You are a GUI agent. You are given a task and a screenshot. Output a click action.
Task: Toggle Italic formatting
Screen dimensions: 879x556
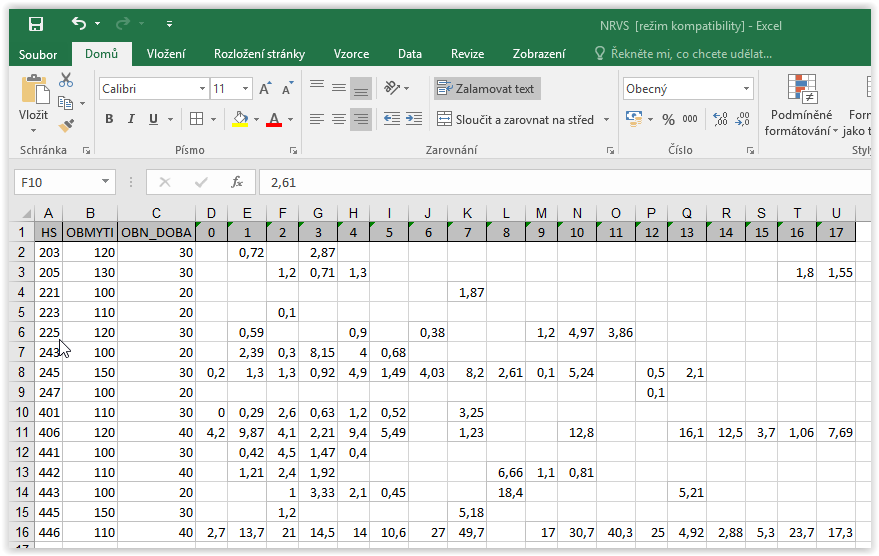(x=131, y=119)
